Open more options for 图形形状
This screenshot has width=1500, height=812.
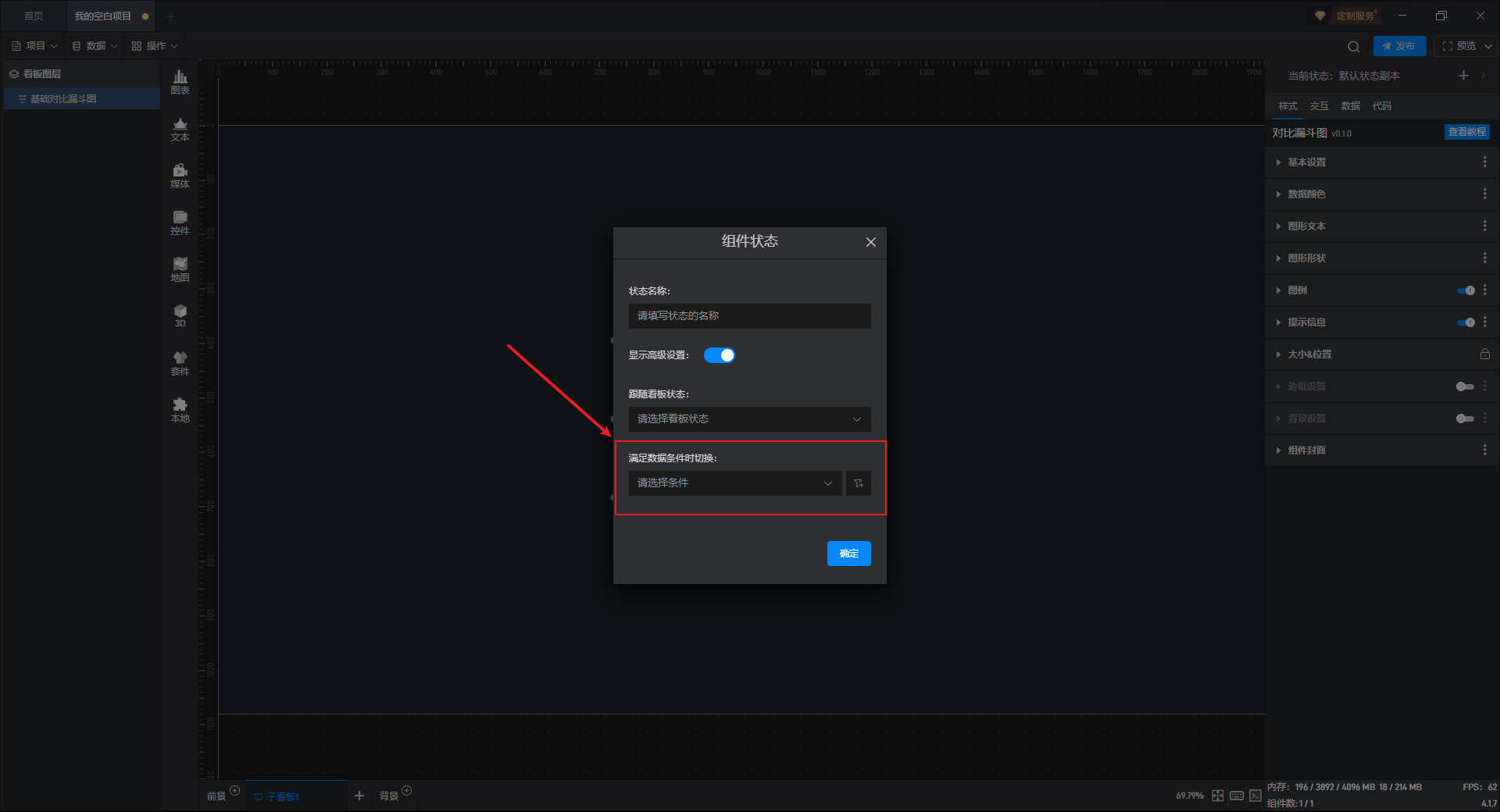click(x=1484, y=258)
